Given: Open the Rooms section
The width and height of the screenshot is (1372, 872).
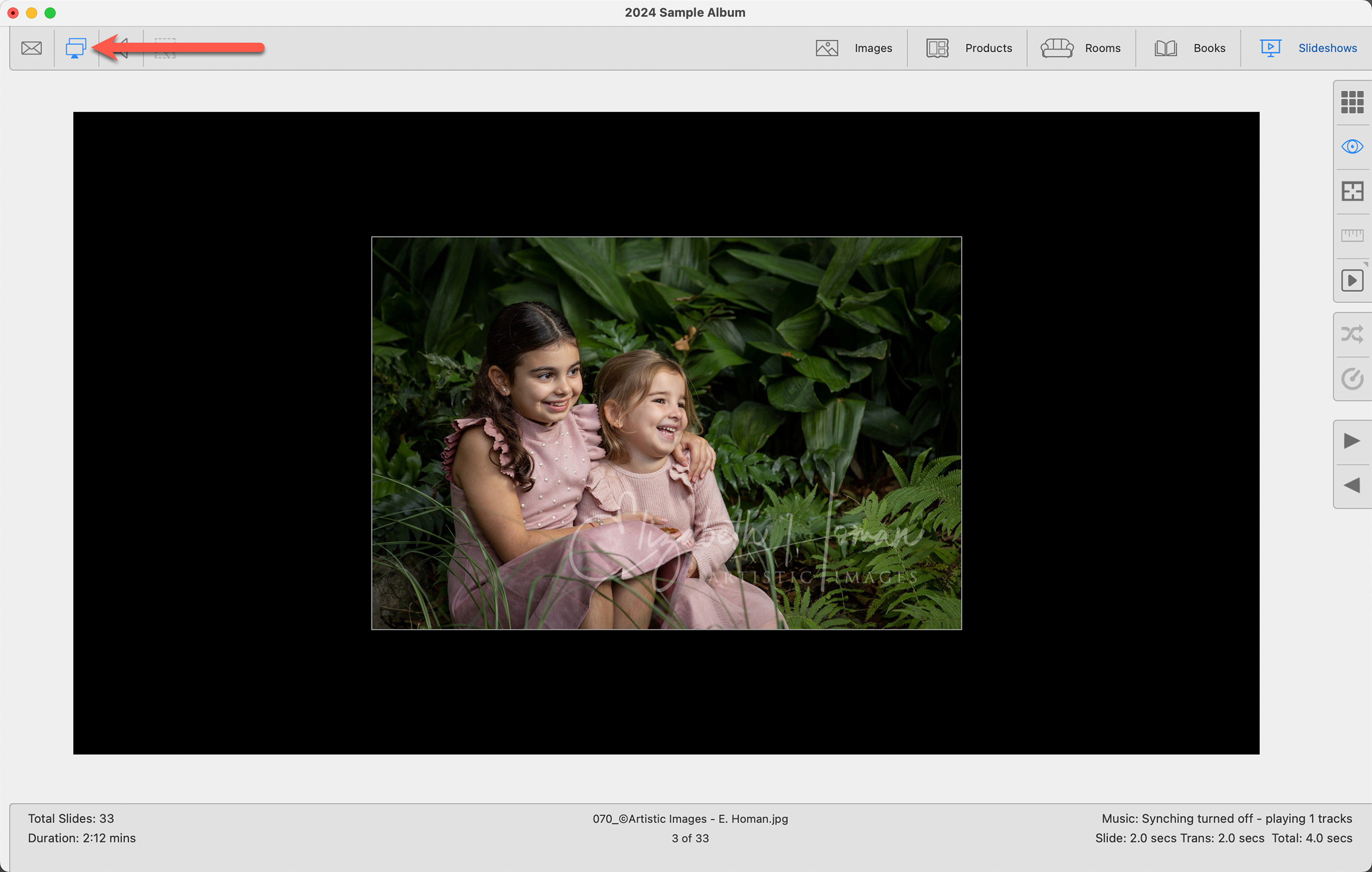Looking at the screenshot, I should coord(1102,49).
